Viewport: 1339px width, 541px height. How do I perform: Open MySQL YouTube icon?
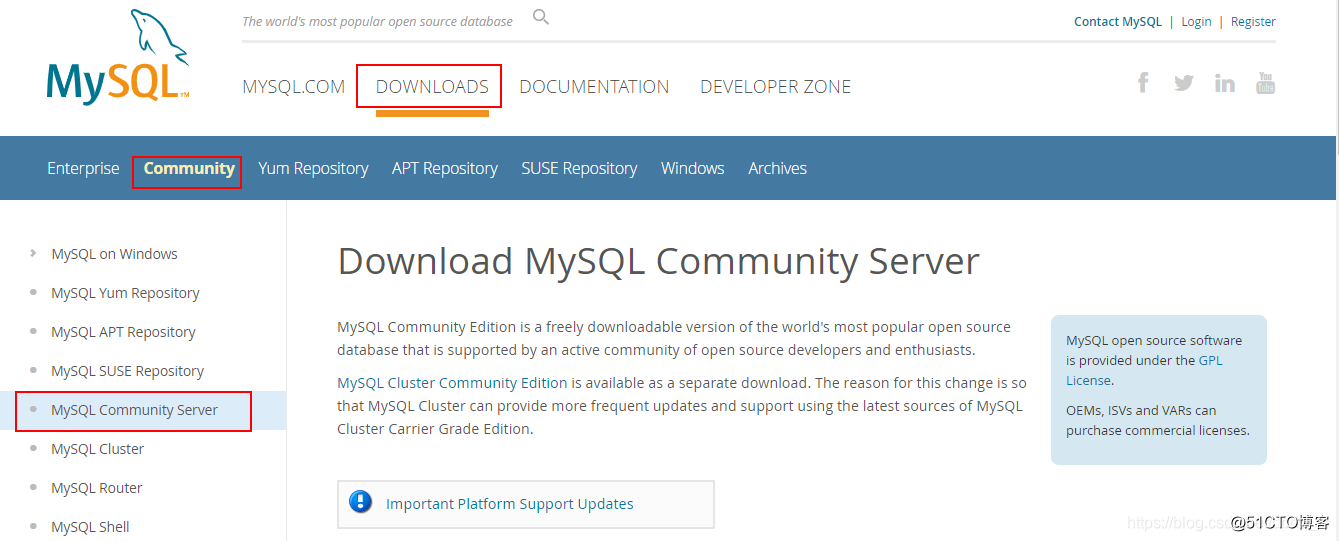(1266, 83)
